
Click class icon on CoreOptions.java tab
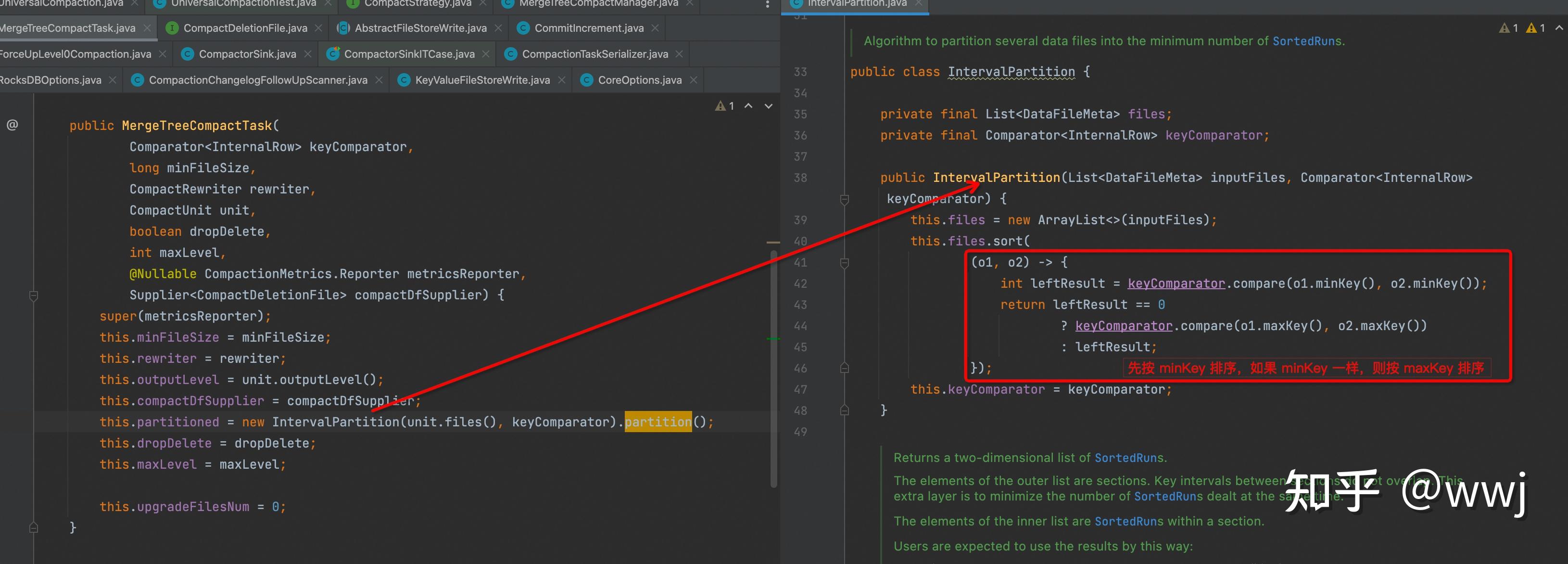point(587,80)
